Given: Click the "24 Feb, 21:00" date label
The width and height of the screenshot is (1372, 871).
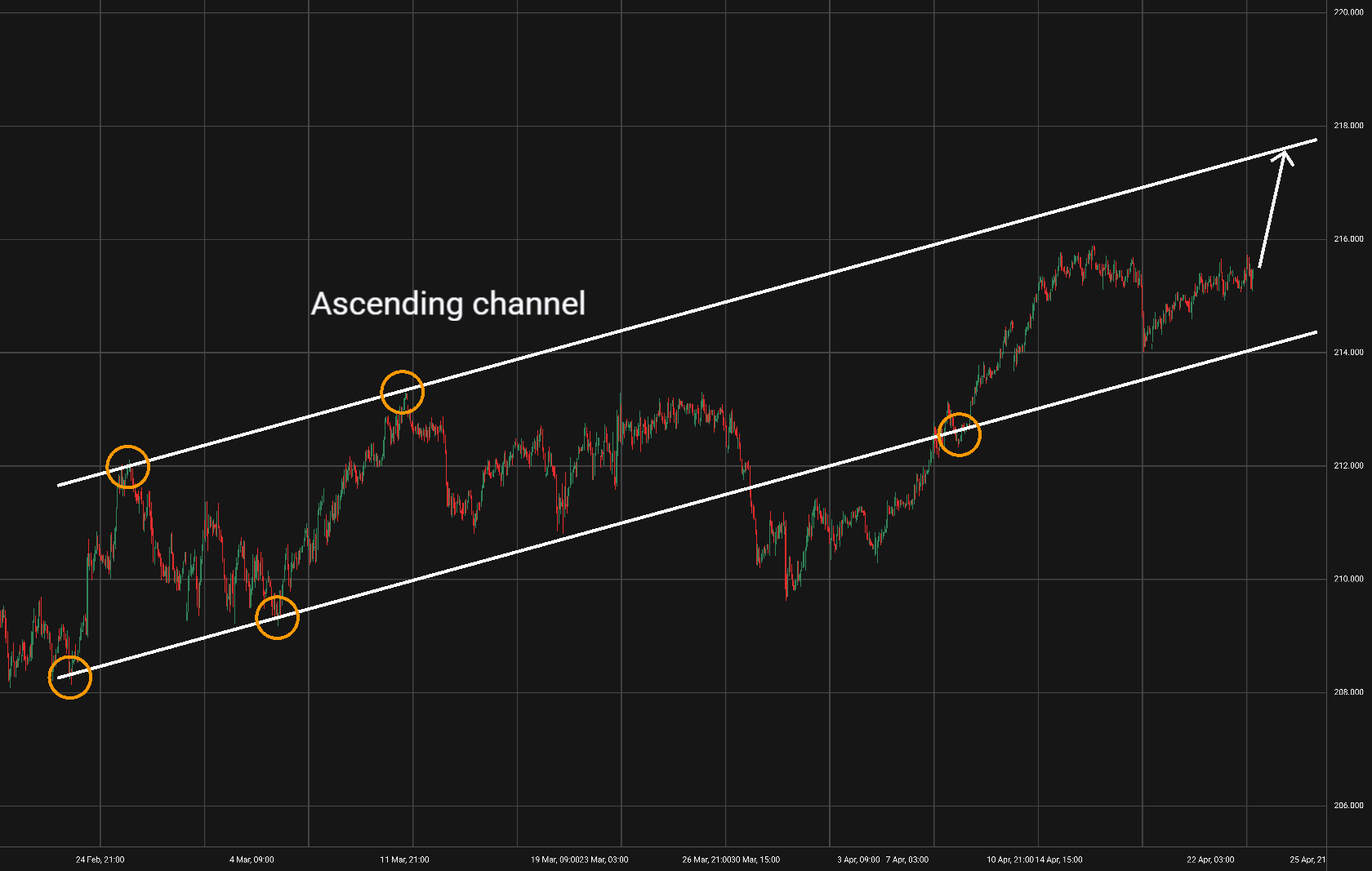Looking at the screenshot, I should 100,860.
